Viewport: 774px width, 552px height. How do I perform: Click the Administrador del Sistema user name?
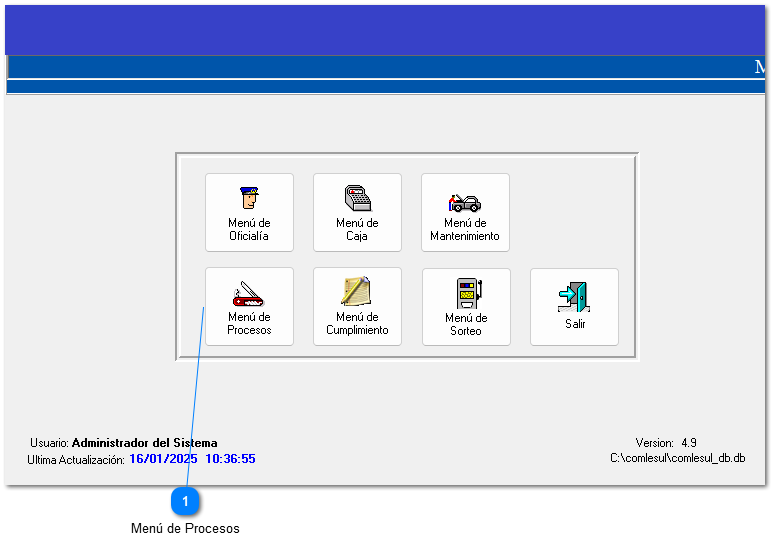pyautogui.click(x=144, y=443)
